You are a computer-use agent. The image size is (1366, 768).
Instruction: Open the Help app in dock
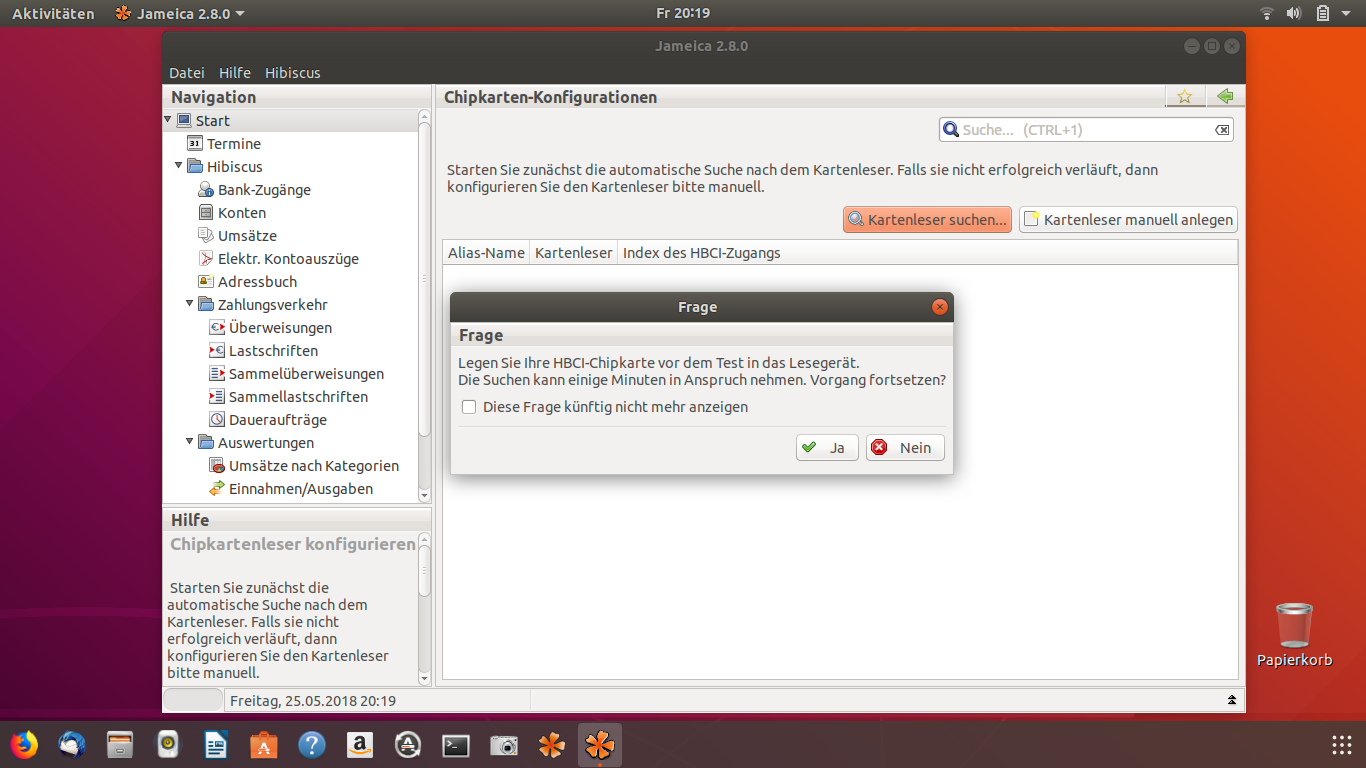click(x=312, y=745)
